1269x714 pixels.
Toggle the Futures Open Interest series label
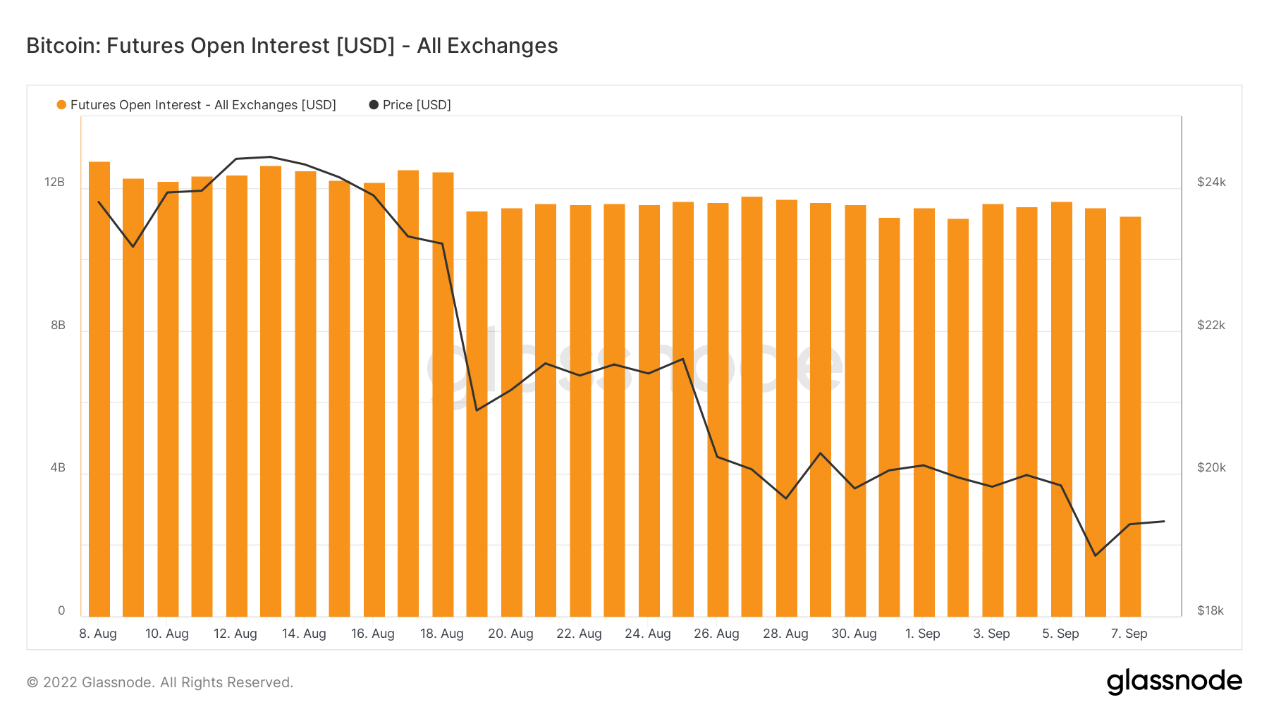(203, 105)
